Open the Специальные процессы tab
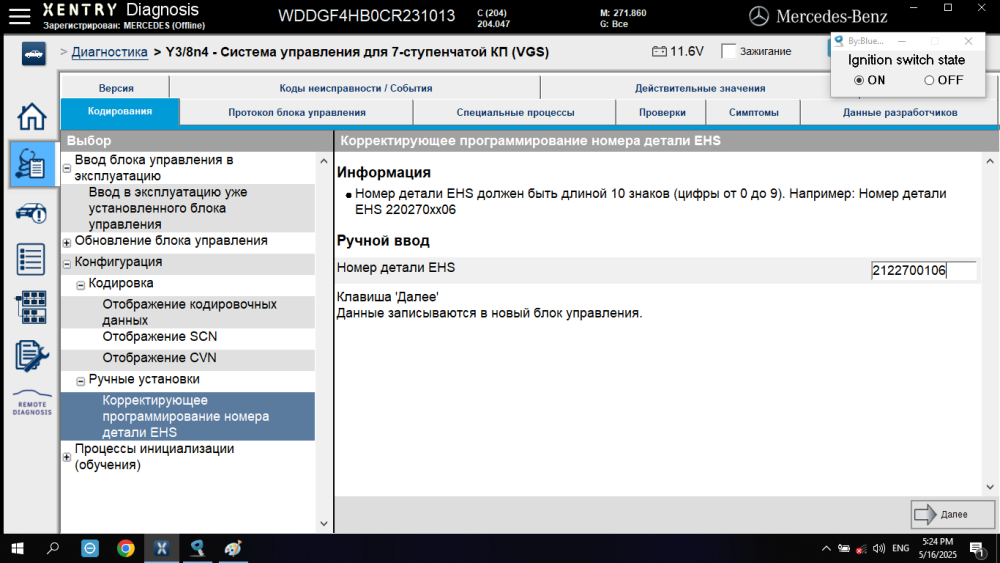The height and width of the screenshot is (563, 1000). [515, 112]
